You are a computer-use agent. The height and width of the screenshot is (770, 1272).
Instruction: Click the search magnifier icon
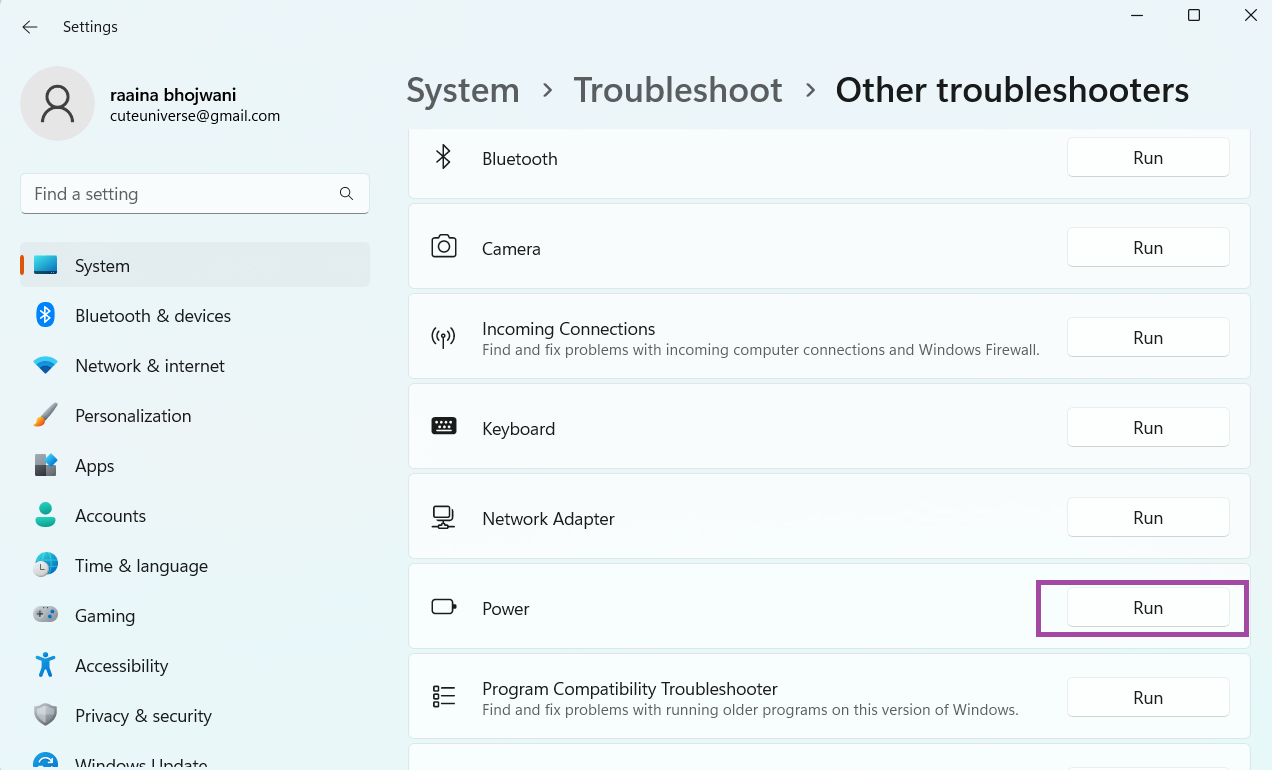point(346,194)
